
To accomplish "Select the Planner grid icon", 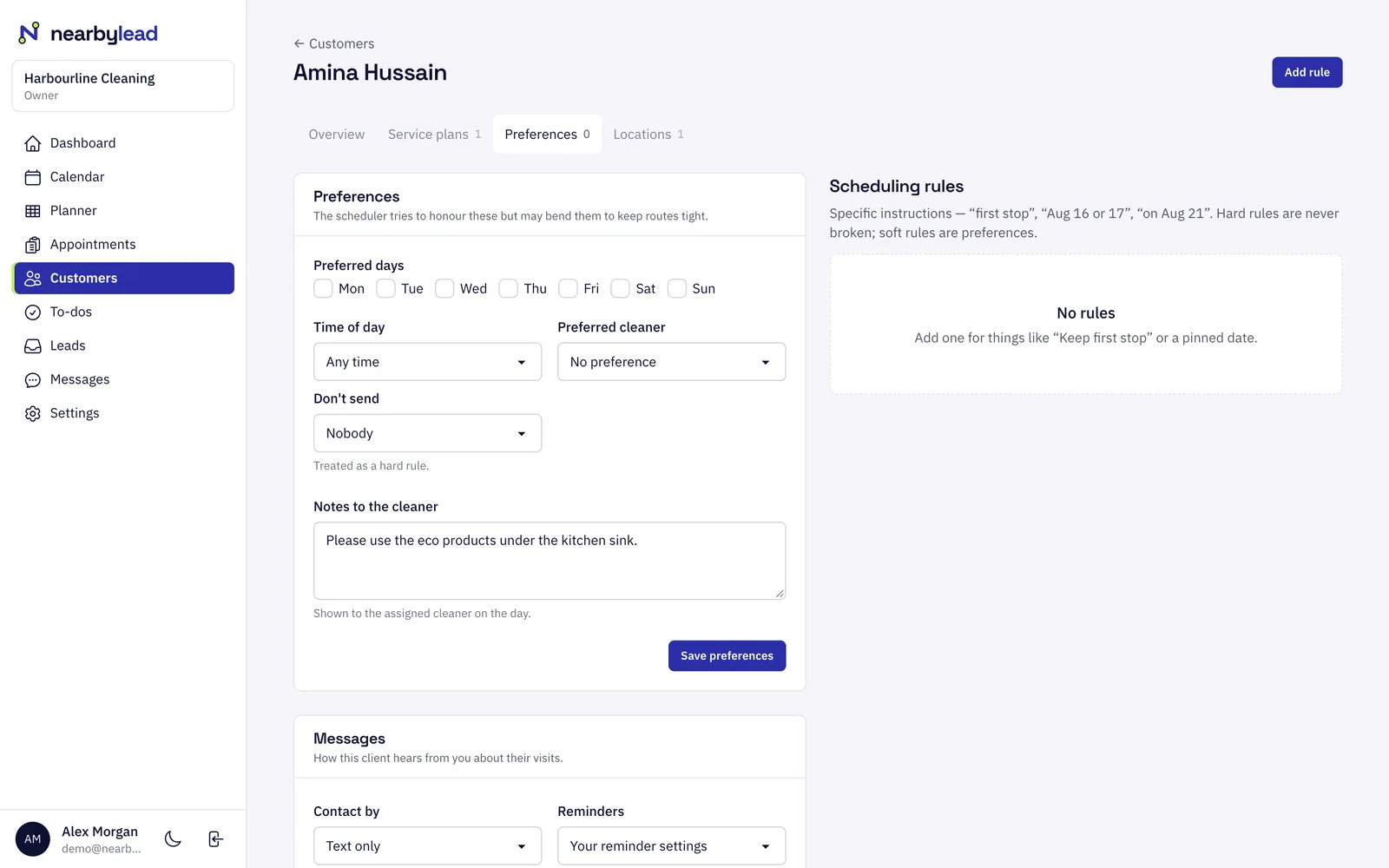I will point(33,211).
